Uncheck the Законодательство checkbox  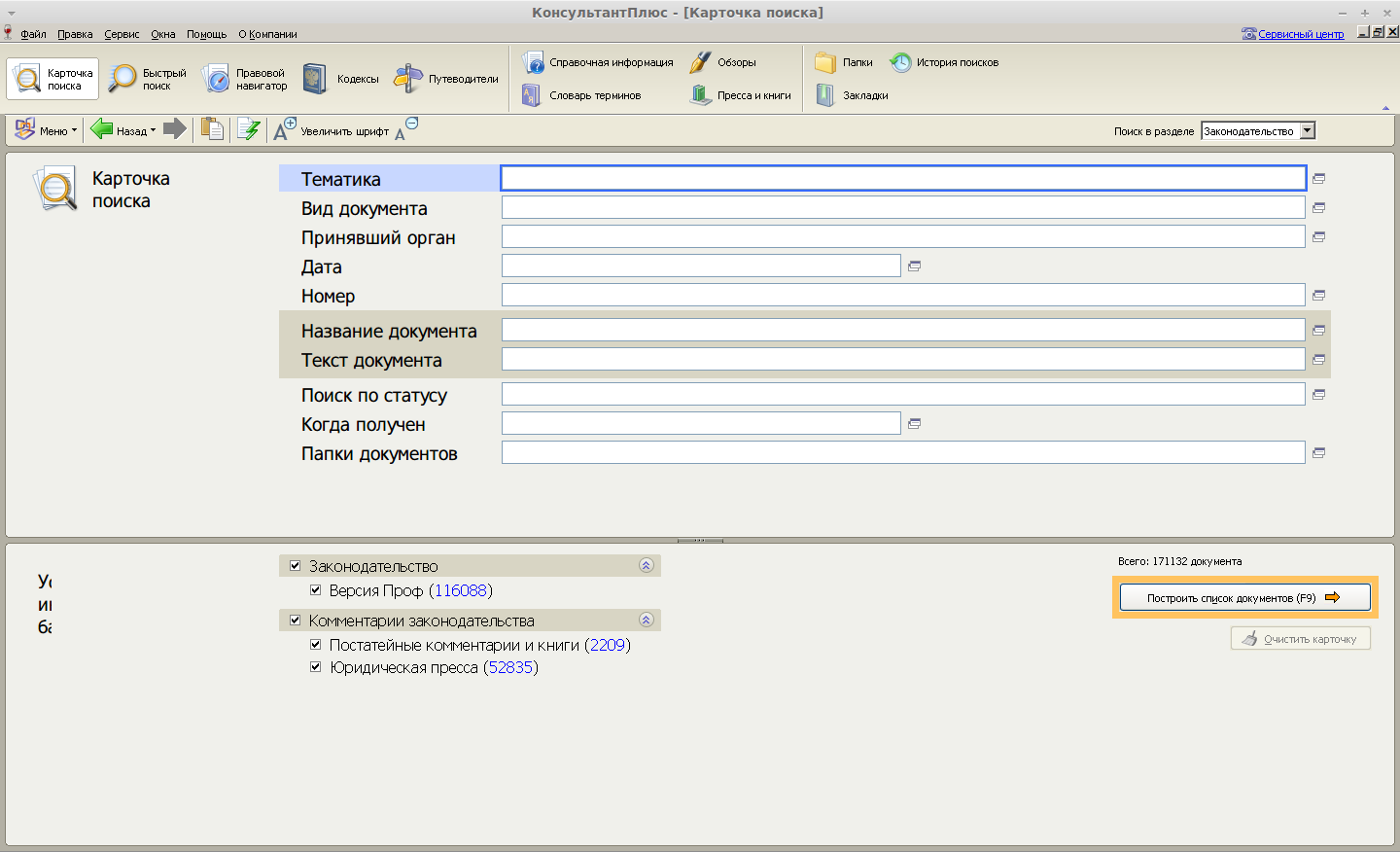coord(296,566)
